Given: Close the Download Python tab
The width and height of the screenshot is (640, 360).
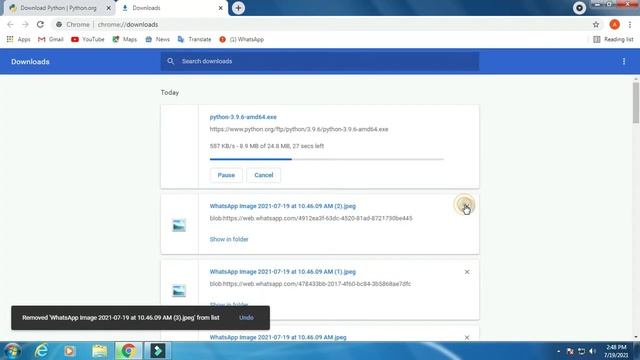Looking at the screenshot, I should coord(109,8).
